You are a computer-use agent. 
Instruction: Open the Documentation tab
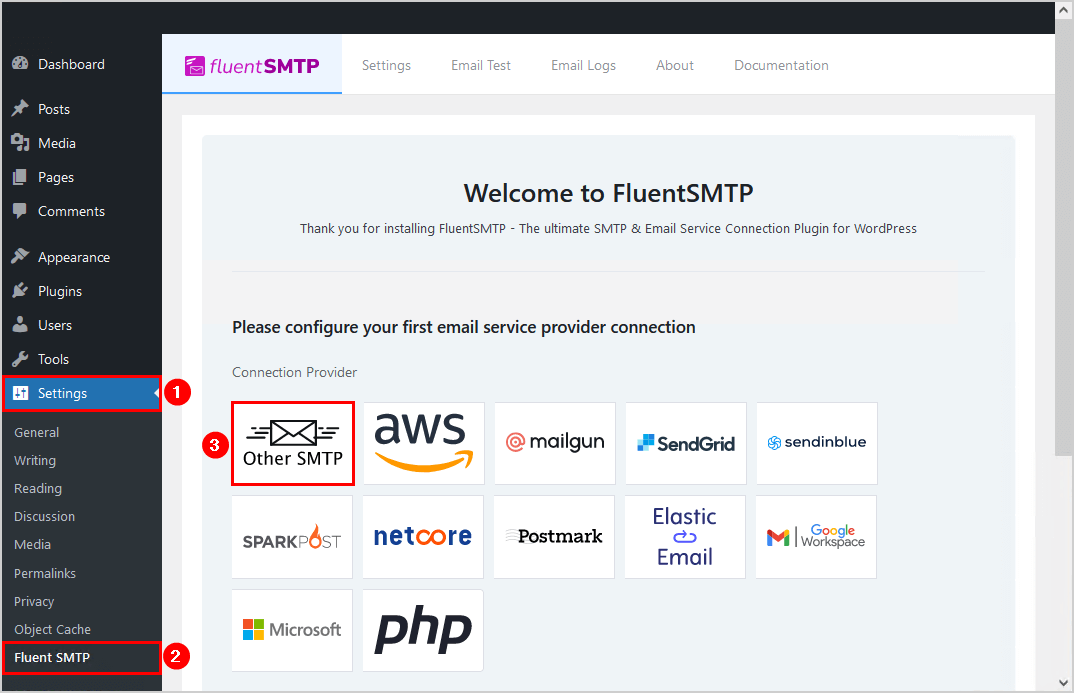tap(782, 65)
